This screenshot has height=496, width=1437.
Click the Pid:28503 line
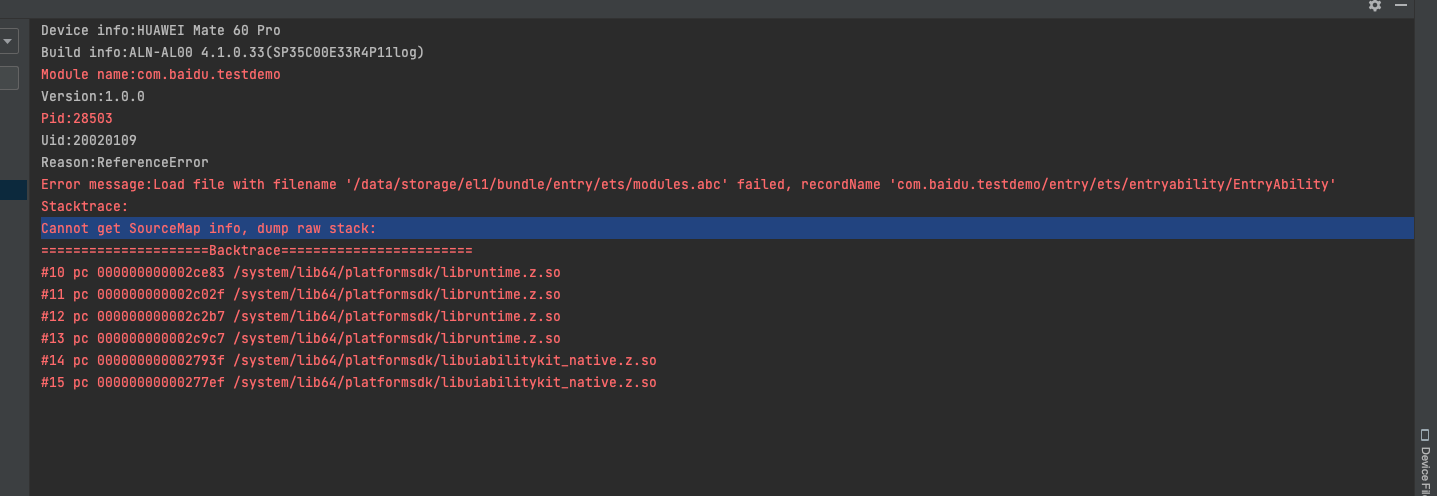click(77, 118)
